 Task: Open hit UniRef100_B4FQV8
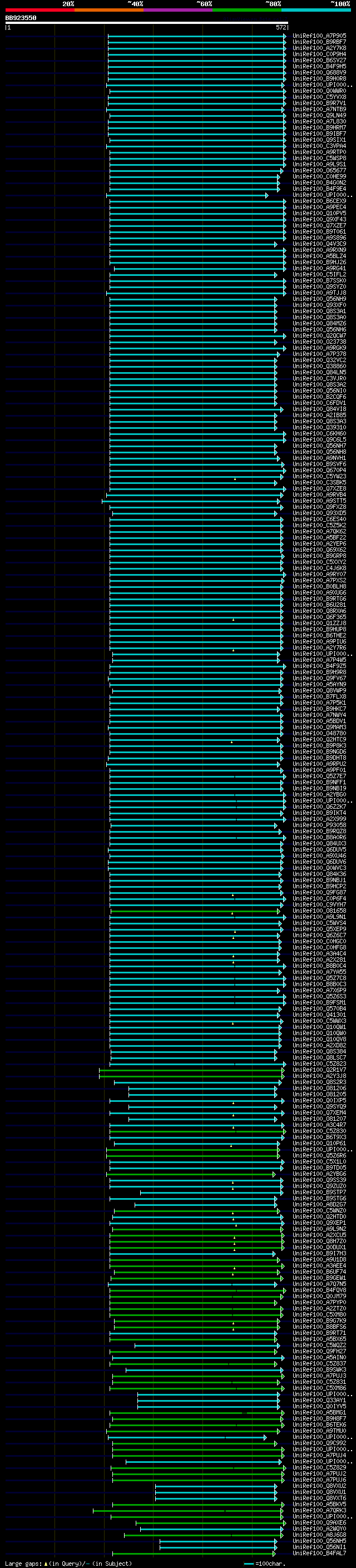click(319, 1290)
